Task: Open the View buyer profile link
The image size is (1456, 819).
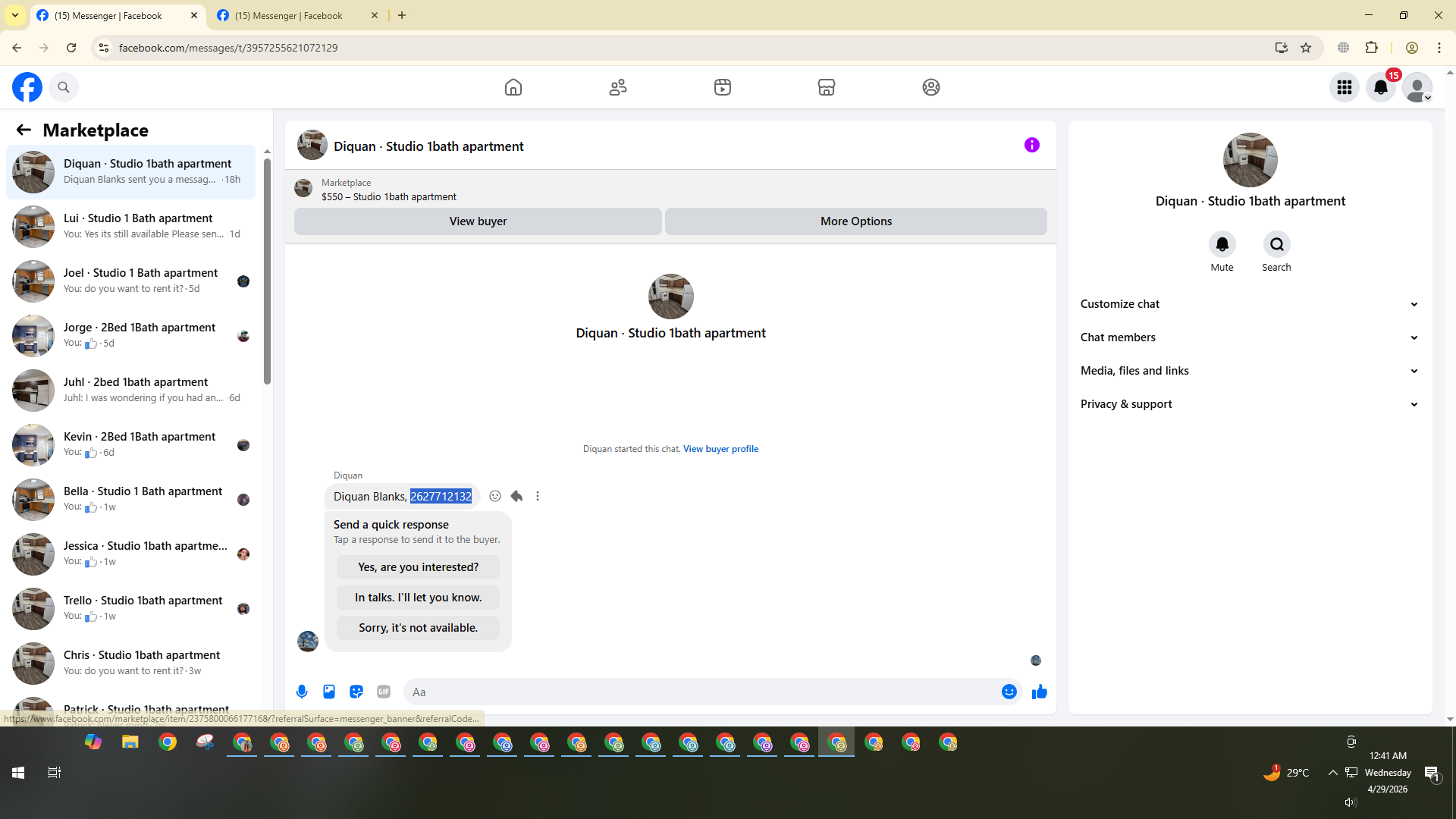Action: pyautogui.click(x=720, y=449)
